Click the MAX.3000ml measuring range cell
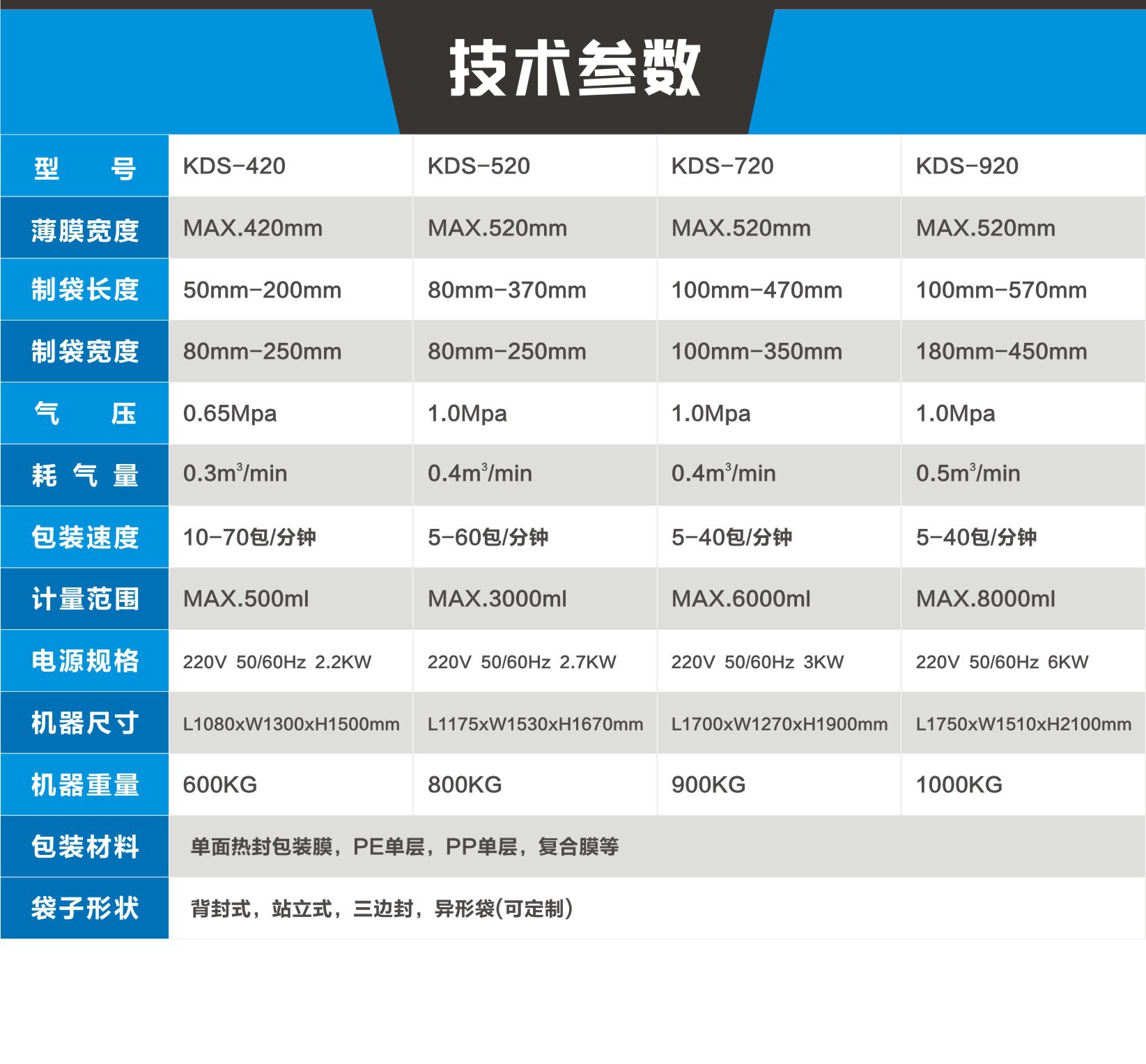The width and height of the screenshot is (1146, 1064). [x=497, y=599]
